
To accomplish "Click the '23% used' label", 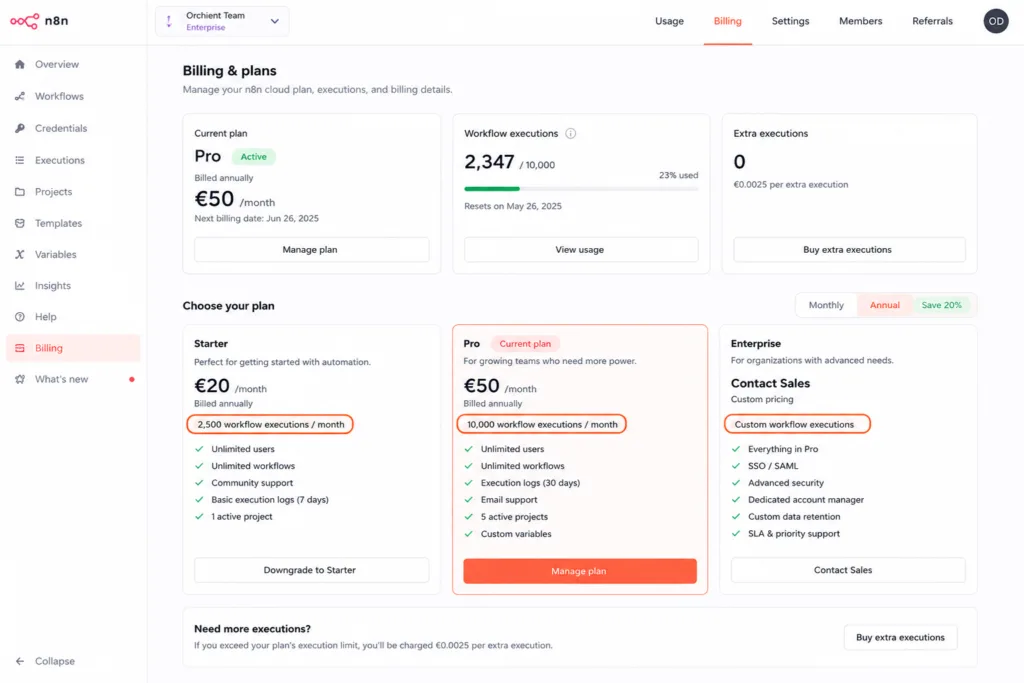I will point(679,175).
